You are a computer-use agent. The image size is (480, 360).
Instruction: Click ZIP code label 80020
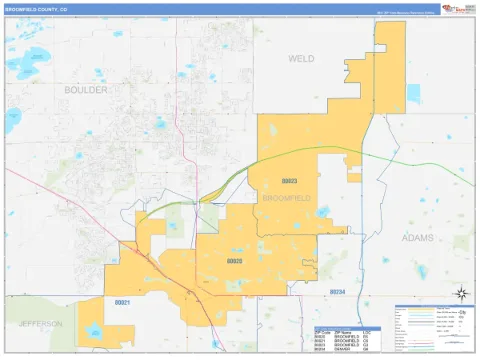pyautogui.click(x=234, y=261)
